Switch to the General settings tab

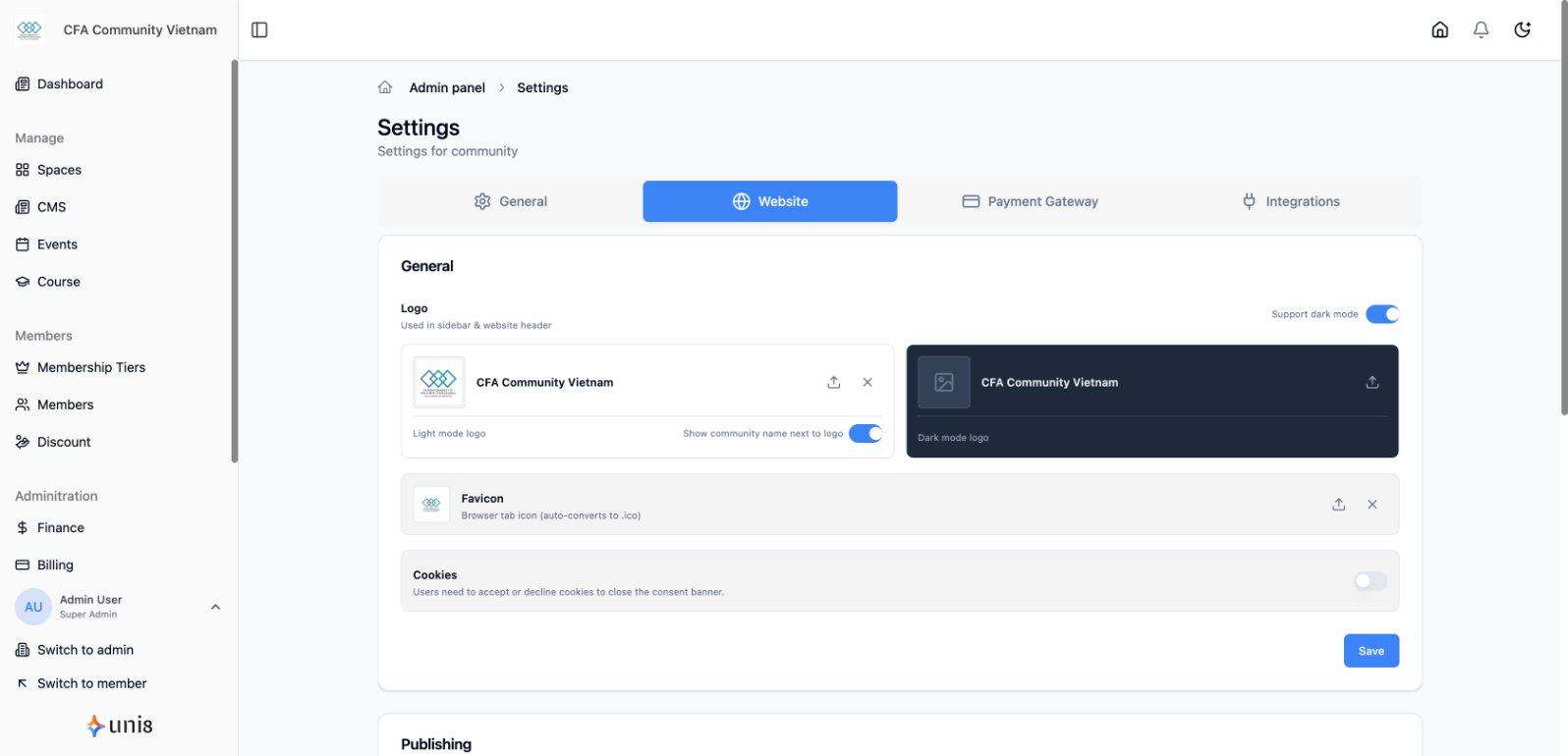pyautogui.click(x=510, y=201)
